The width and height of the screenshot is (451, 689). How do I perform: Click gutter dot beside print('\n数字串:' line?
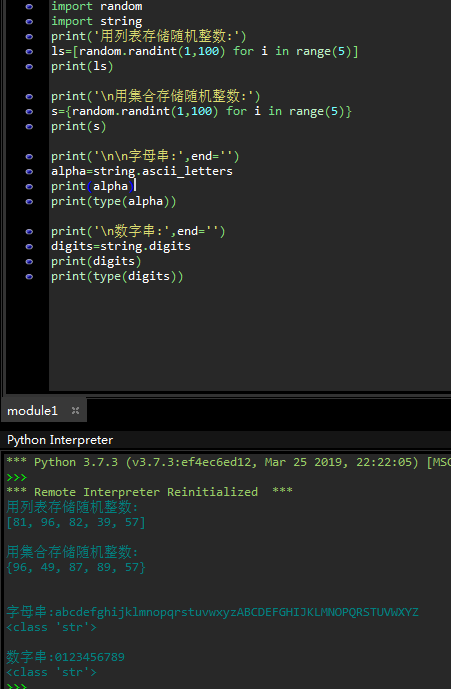tap(29, 232)
